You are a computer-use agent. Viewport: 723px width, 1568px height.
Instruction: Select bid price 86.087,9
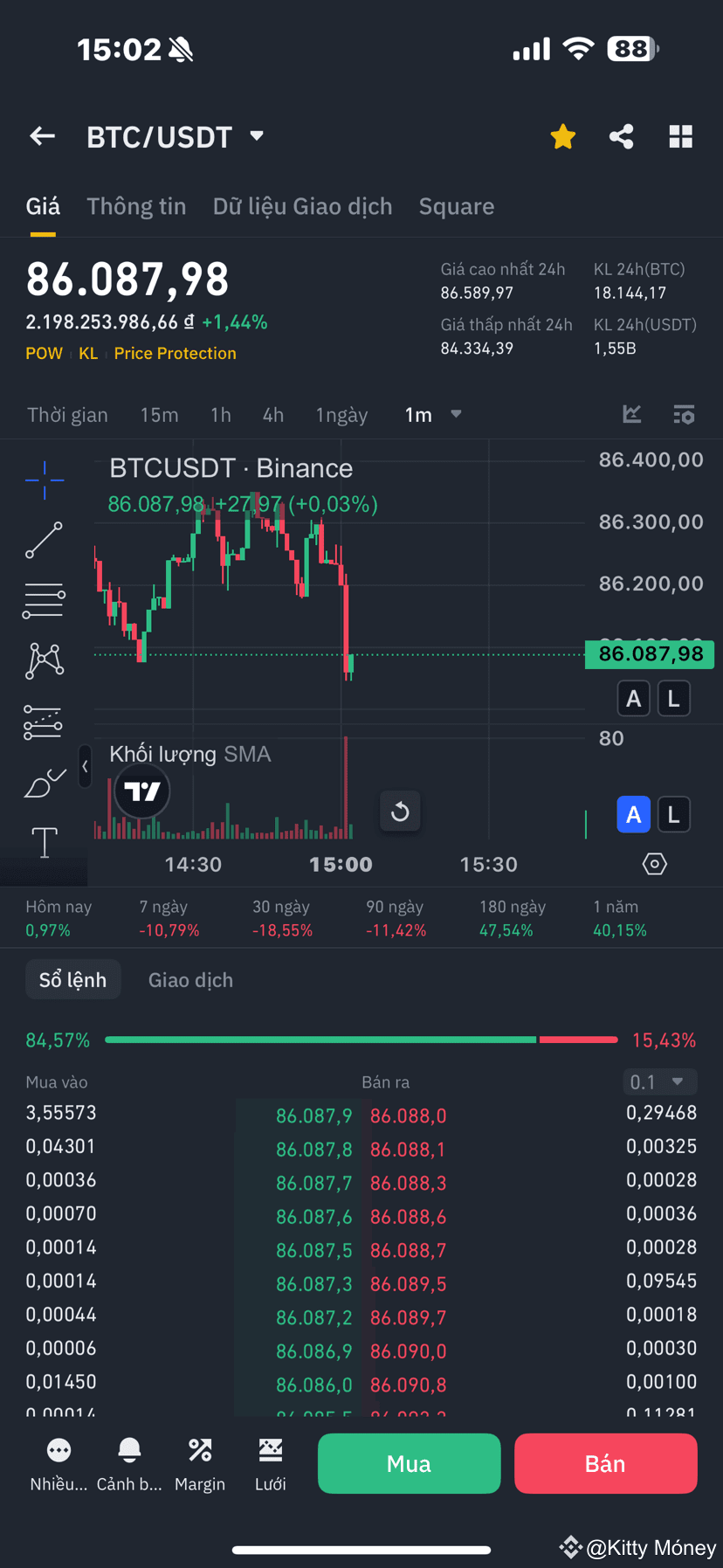pos(314,1116)
